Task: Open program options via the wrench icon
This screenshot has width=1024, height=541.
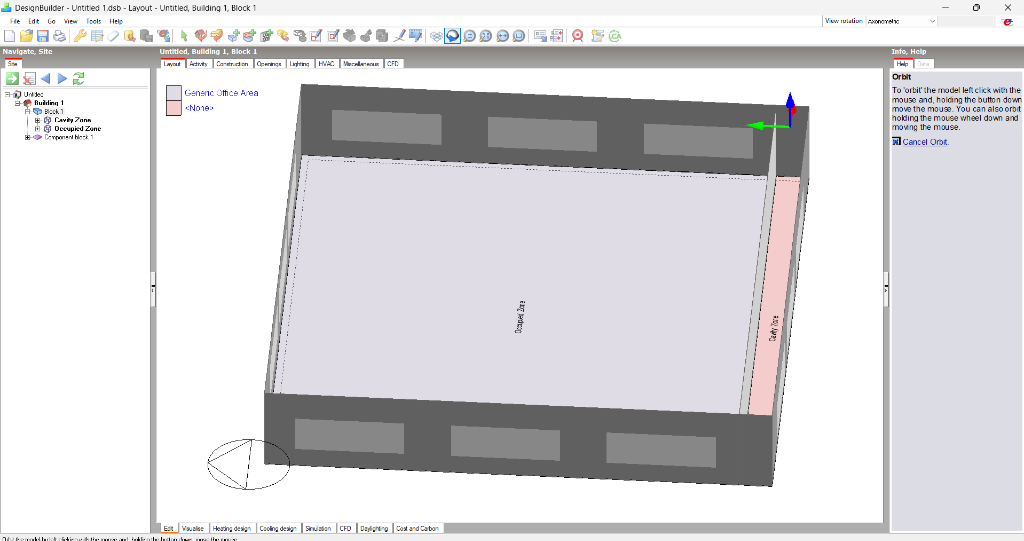Action: coord(80,36)
